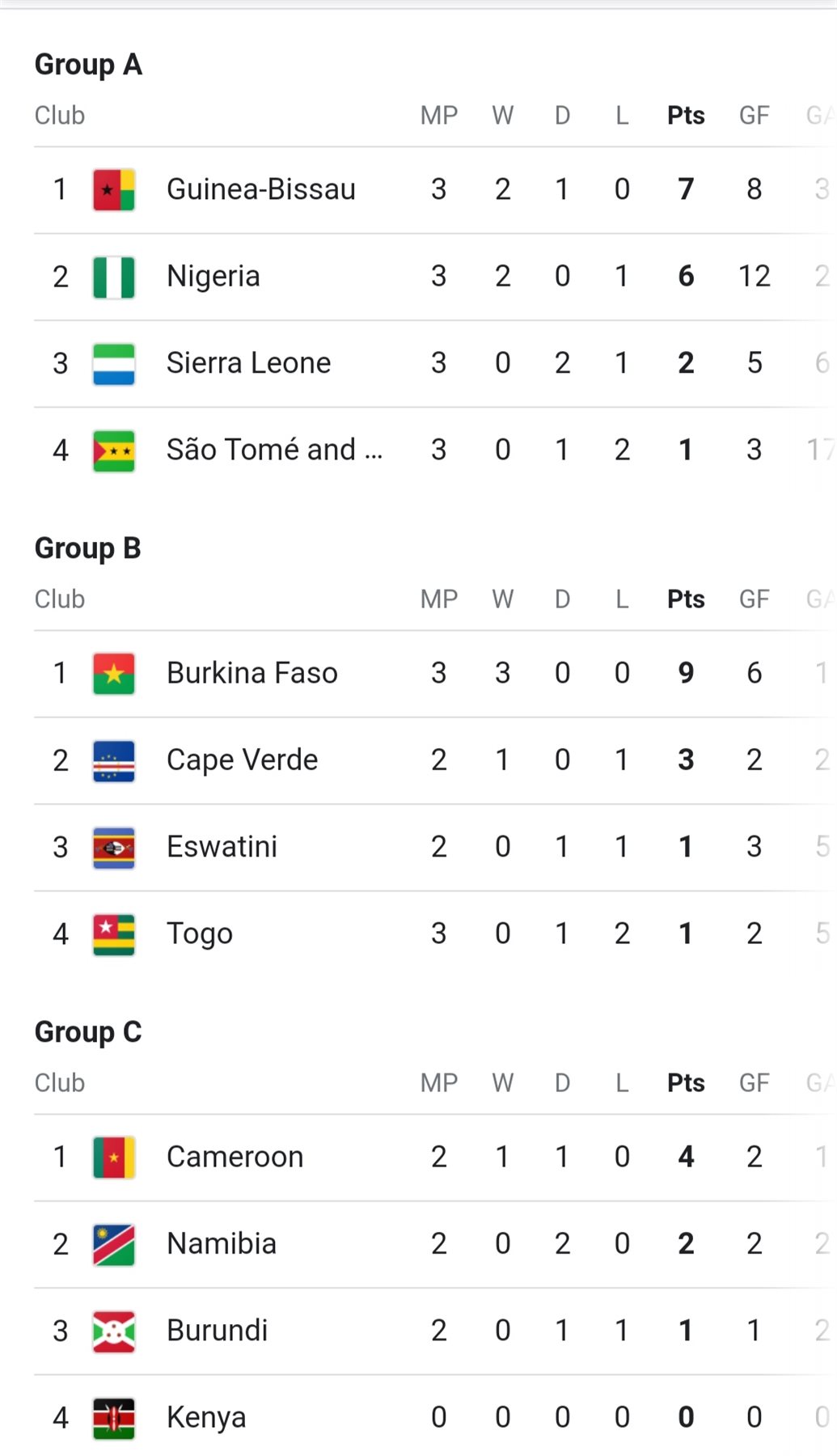The height and width of the screenshot is (1456, 837).
Task: Click the GF column header in Group B
Action: click(754, 599)
